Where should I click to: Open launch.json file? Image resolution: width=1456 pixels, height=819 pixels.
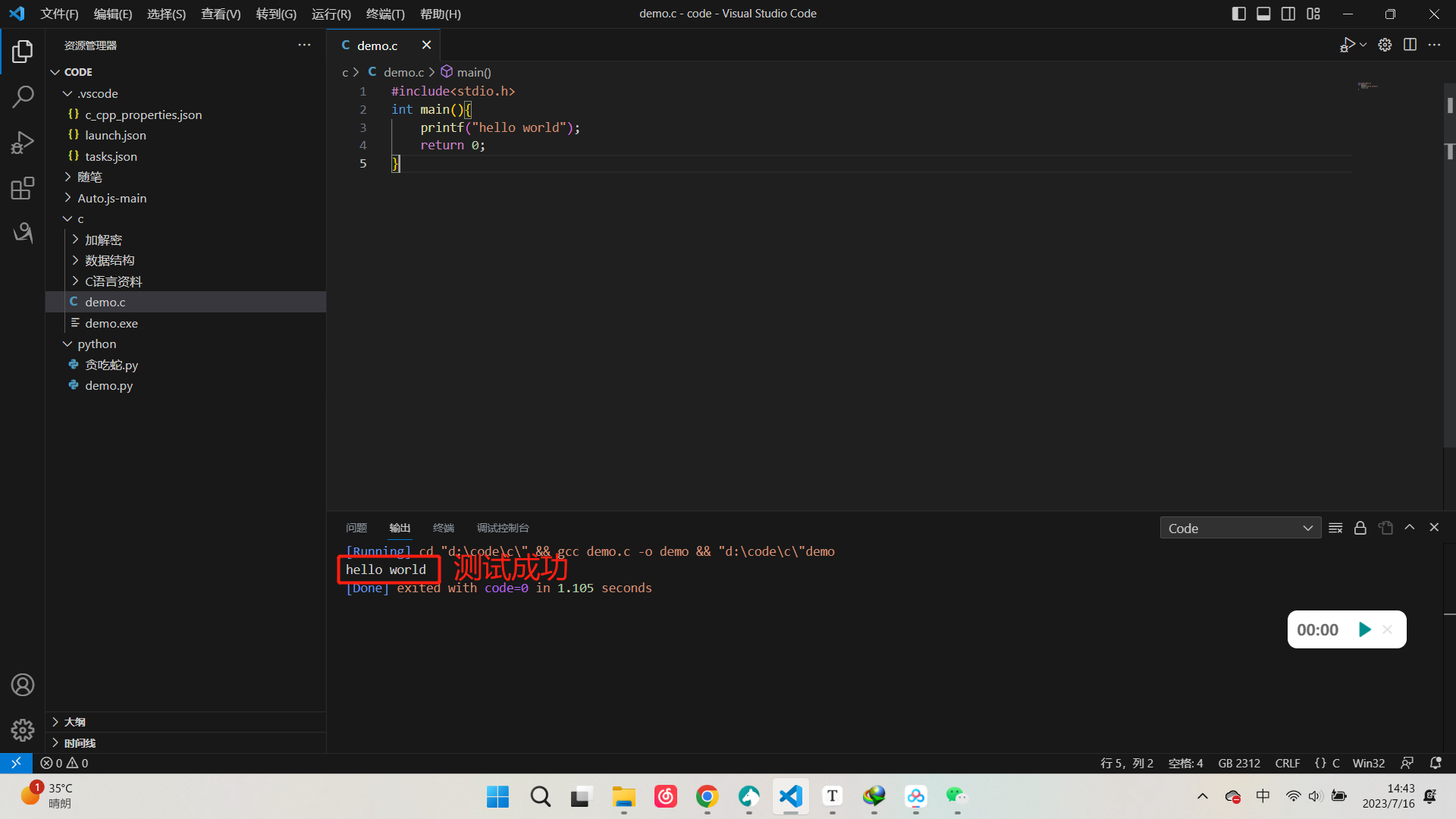pos(186,135)
